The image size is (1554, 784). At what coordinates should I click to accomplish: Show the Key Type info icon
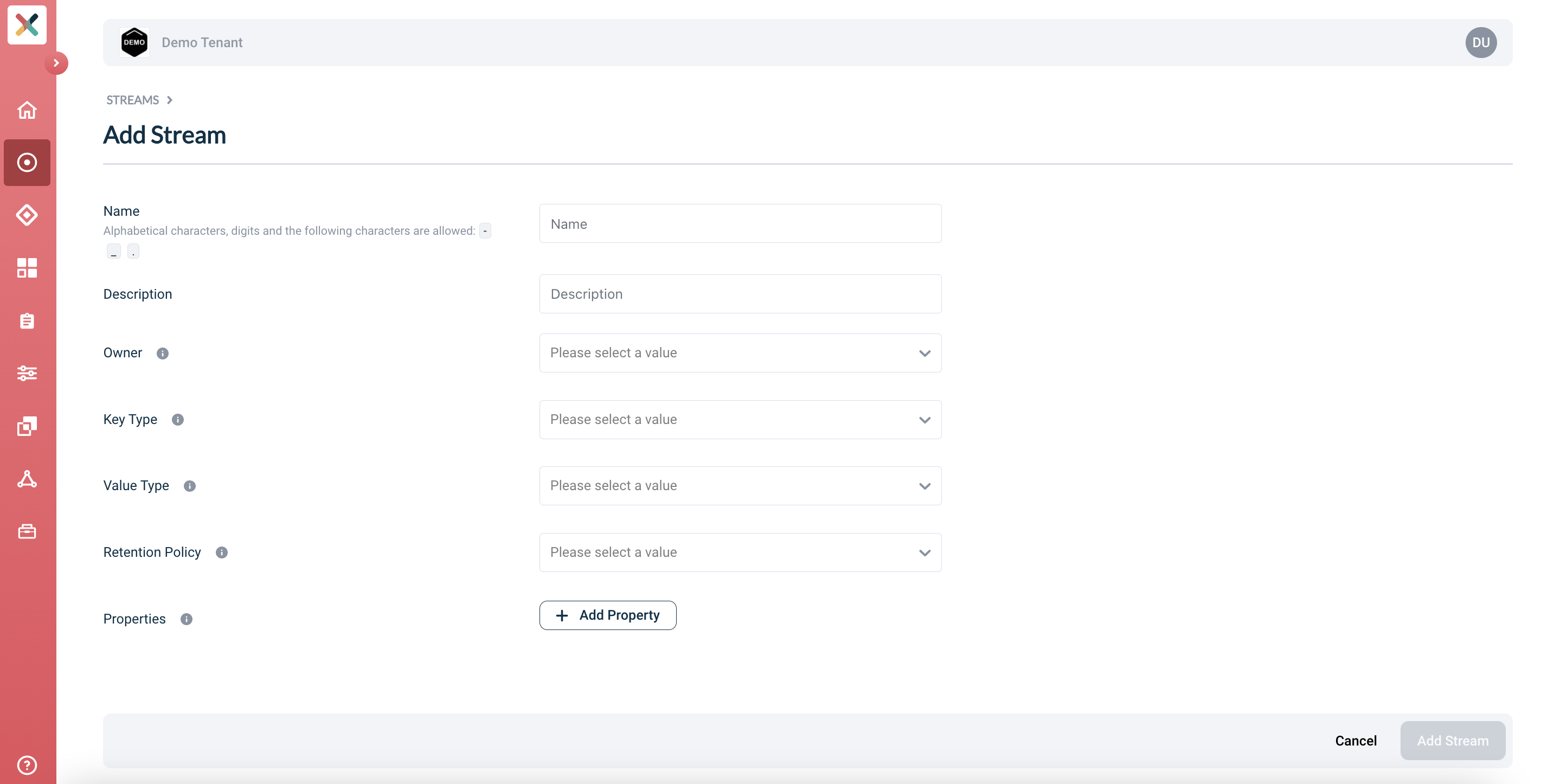tap(177, 420)
